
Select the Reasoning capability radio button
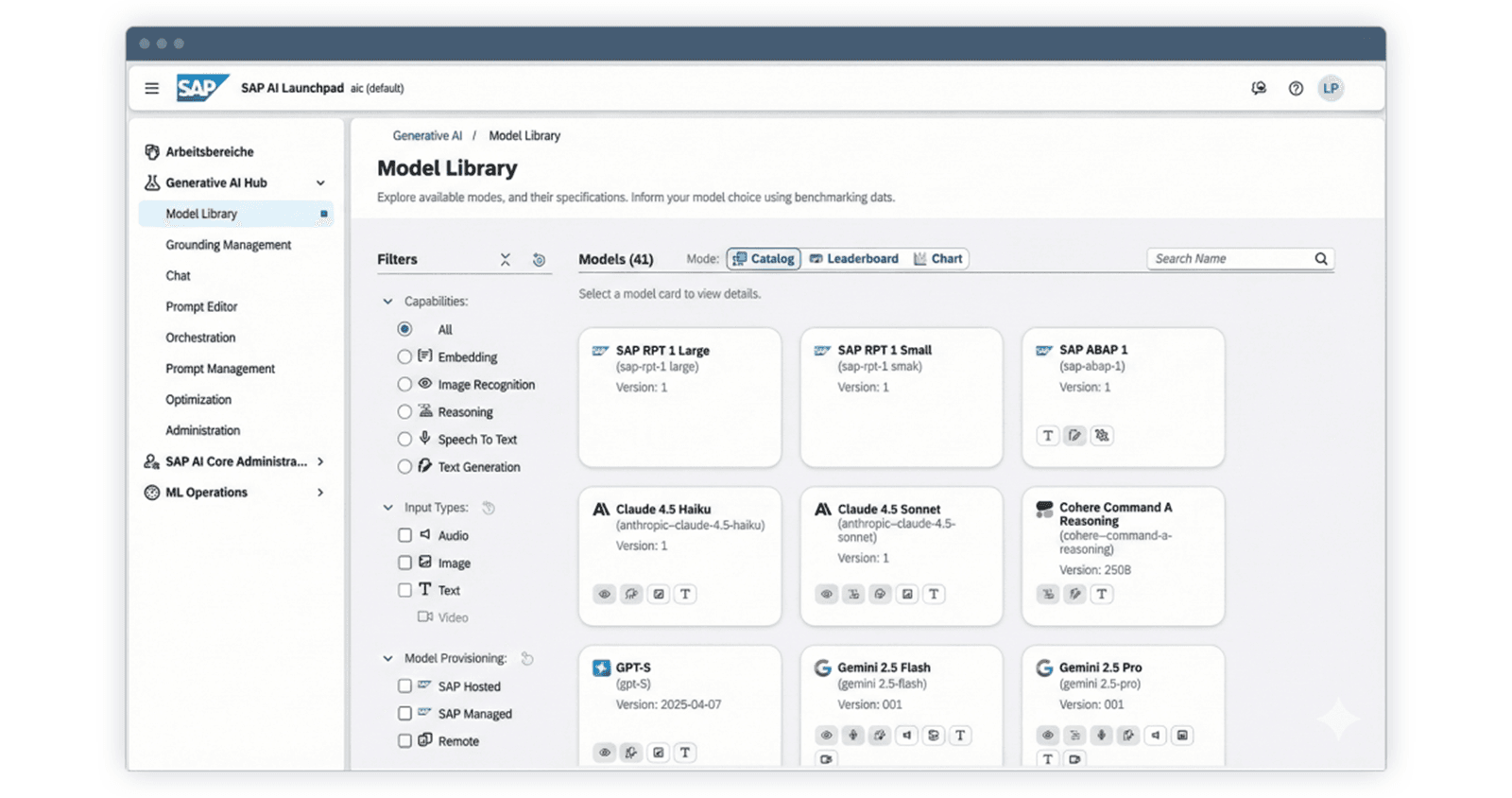coord(404,411)
